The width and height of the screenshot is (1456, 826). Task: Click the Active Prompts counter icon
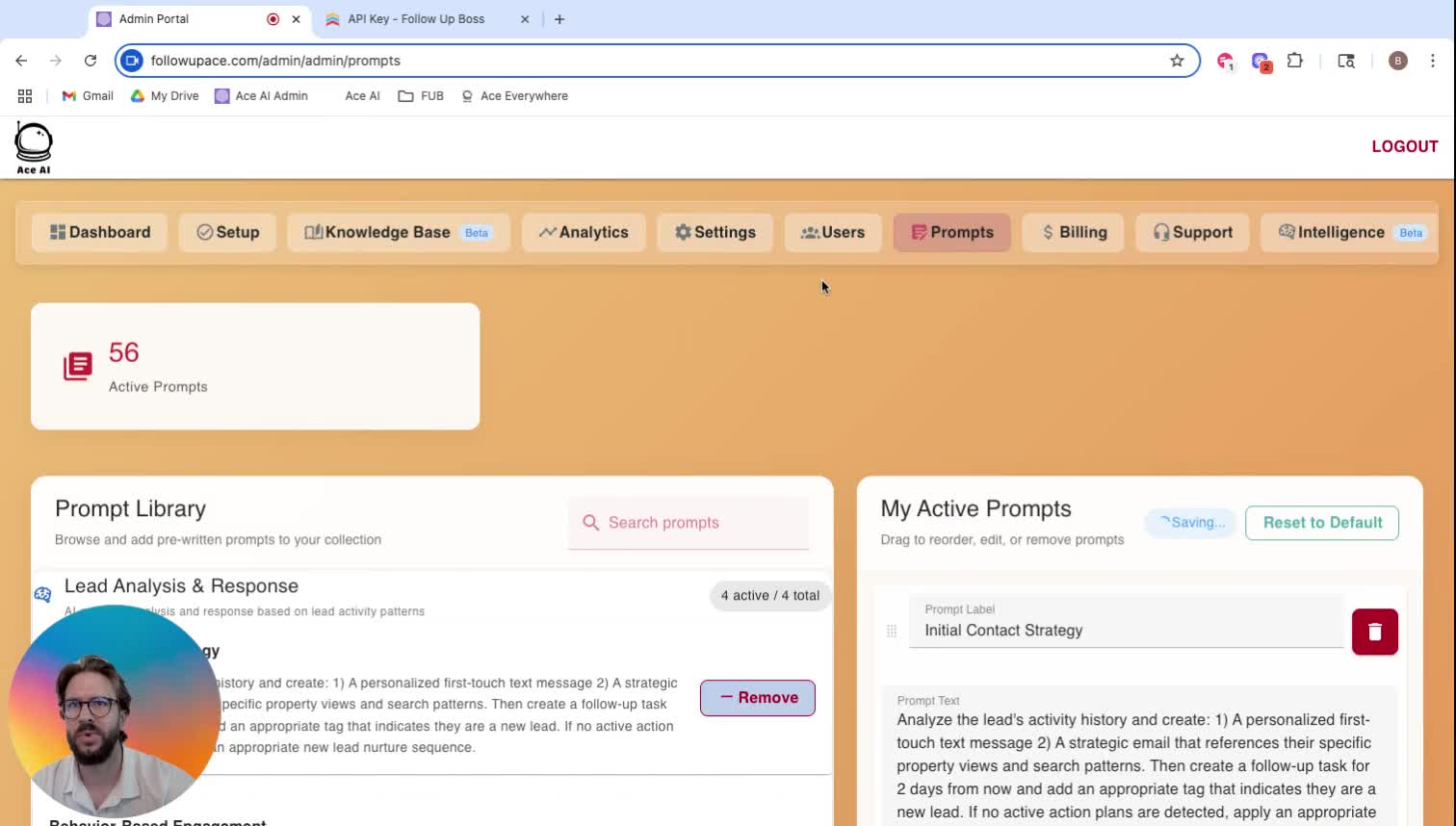(78, 366)
